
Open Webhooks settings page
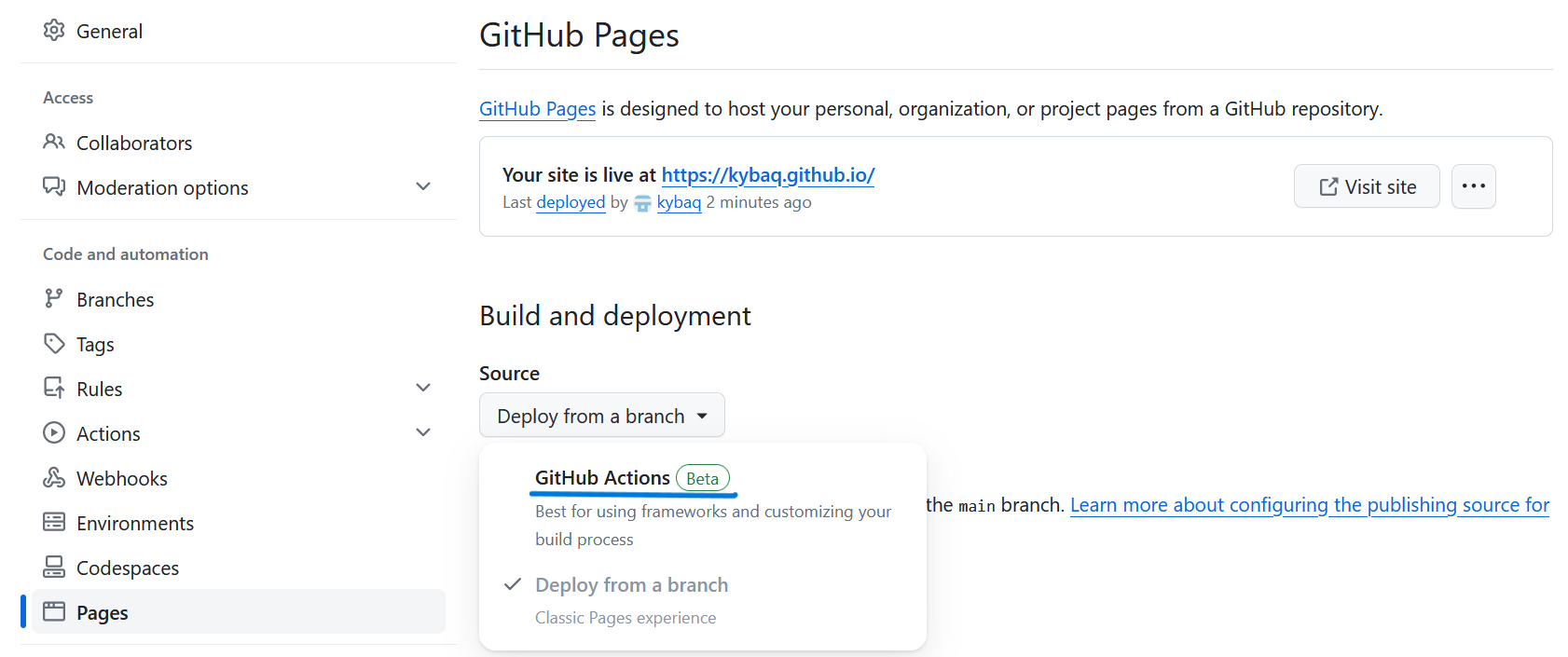coord(239,478)
